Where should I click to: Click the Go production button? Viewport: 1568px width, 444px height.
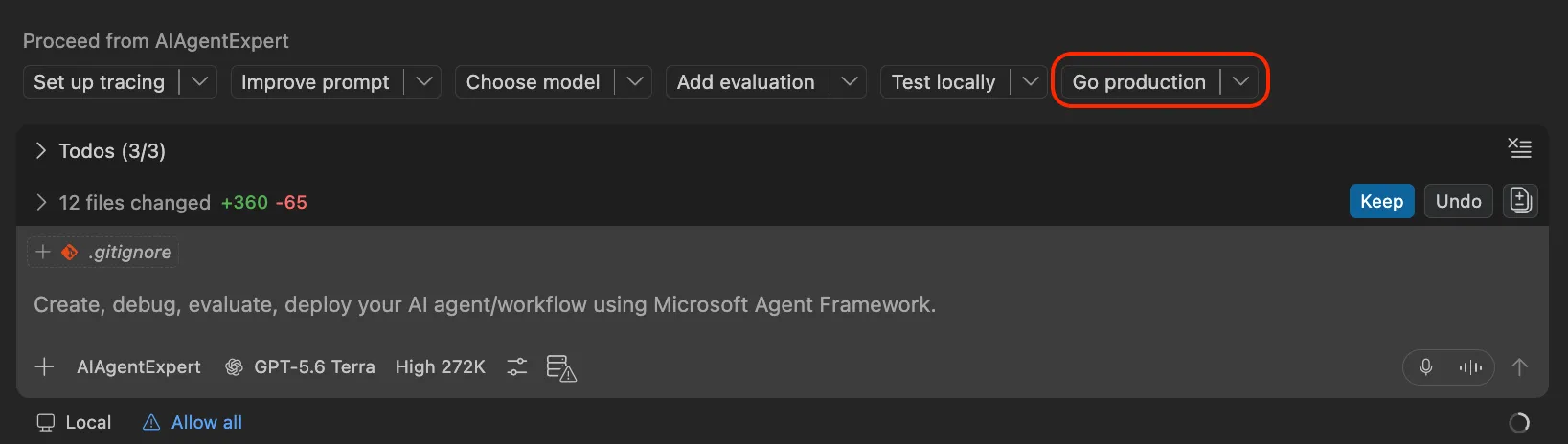(1139, 82)
